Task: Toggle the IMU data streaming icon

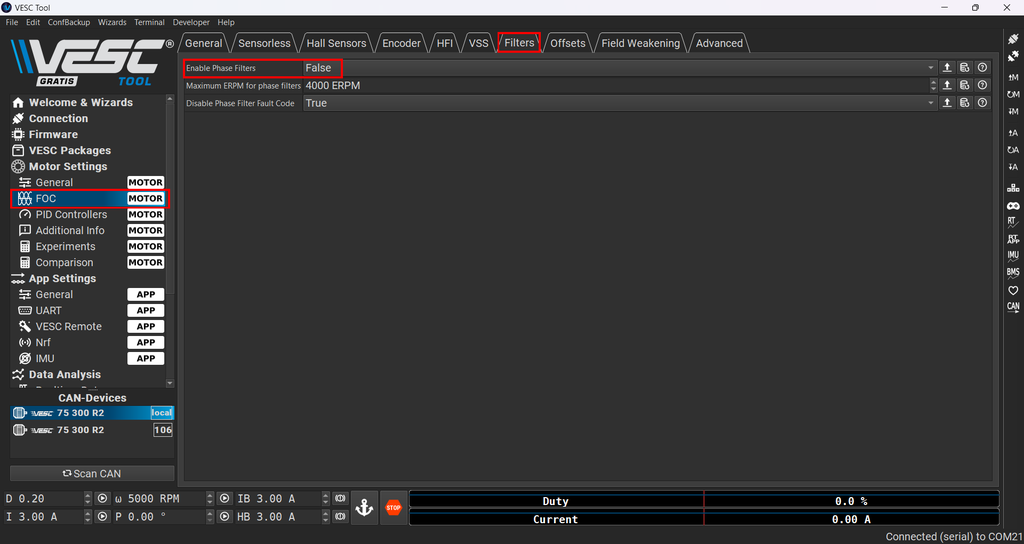Action: (1013, 256)
